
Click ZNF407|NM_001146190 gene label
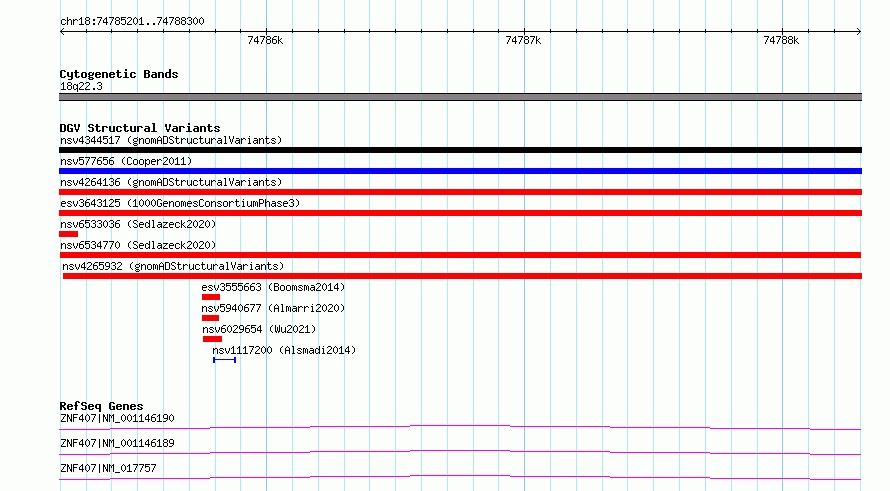coord(117,418)
